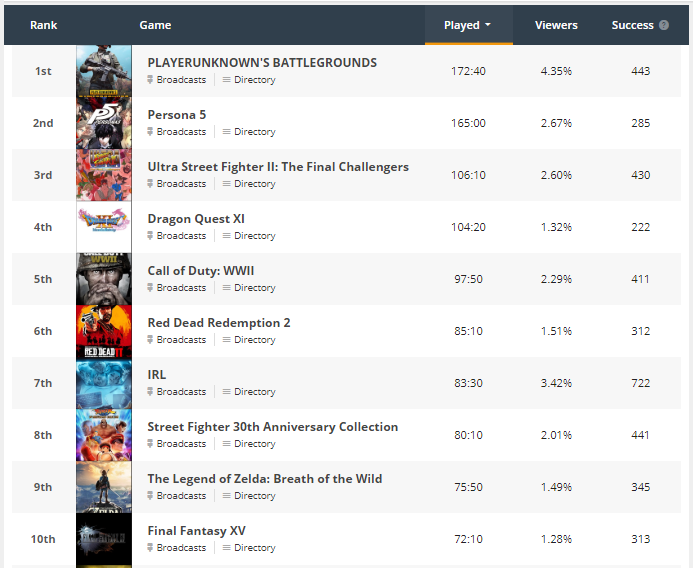Click the Success column help question-mark icon
693x568 pixels.
click(x=663, y=25)
